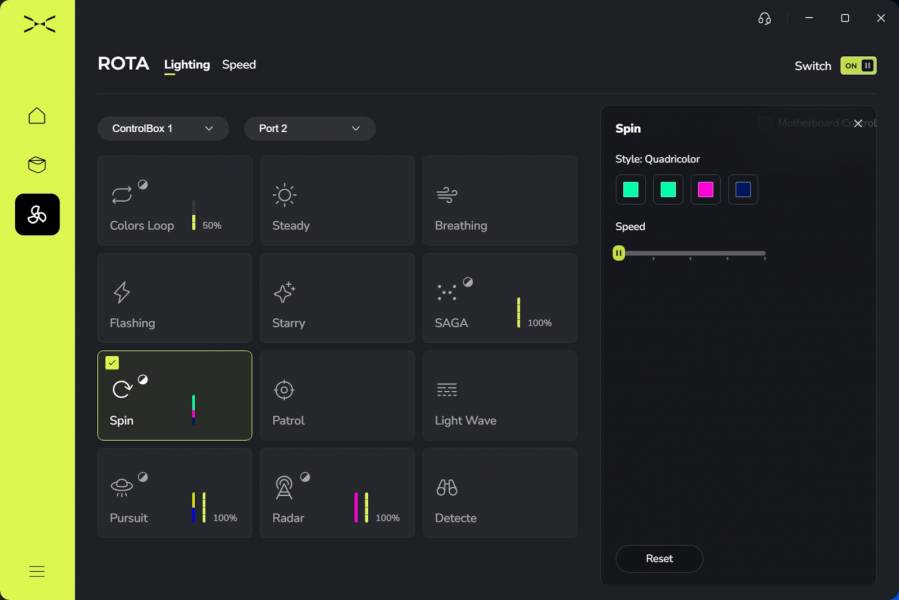The image size is (899, 600).
Task: Click the headset support icon
Action: coord(765,18)
